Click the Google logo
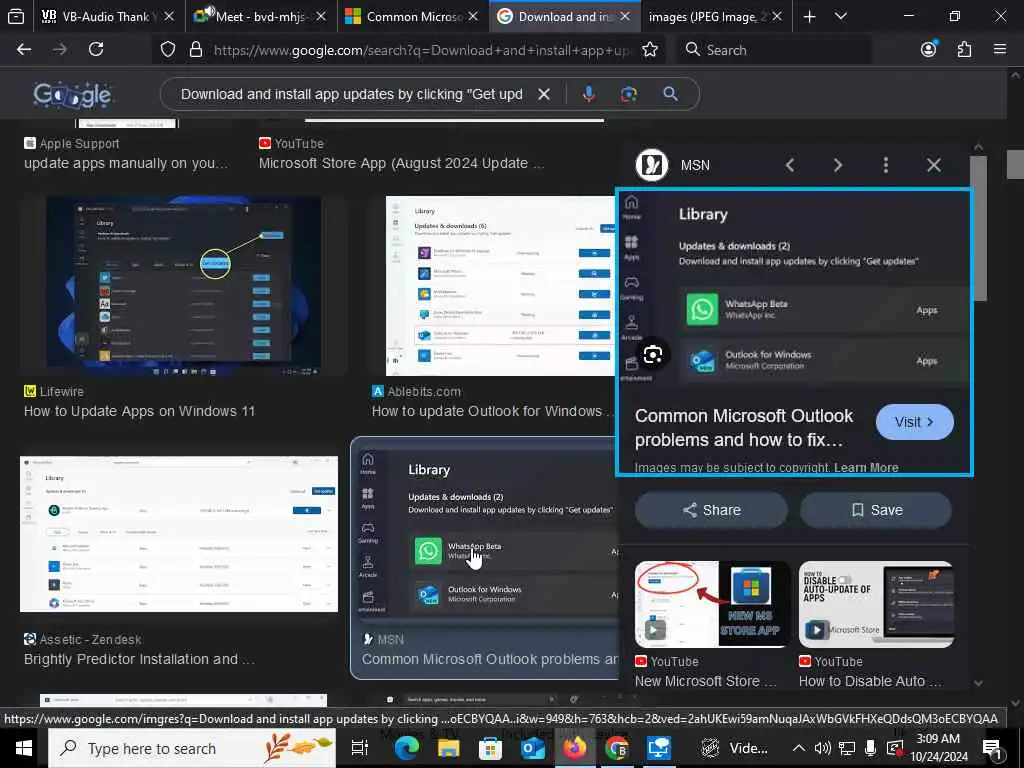1024x768 pixels. [x=72, y=95]
